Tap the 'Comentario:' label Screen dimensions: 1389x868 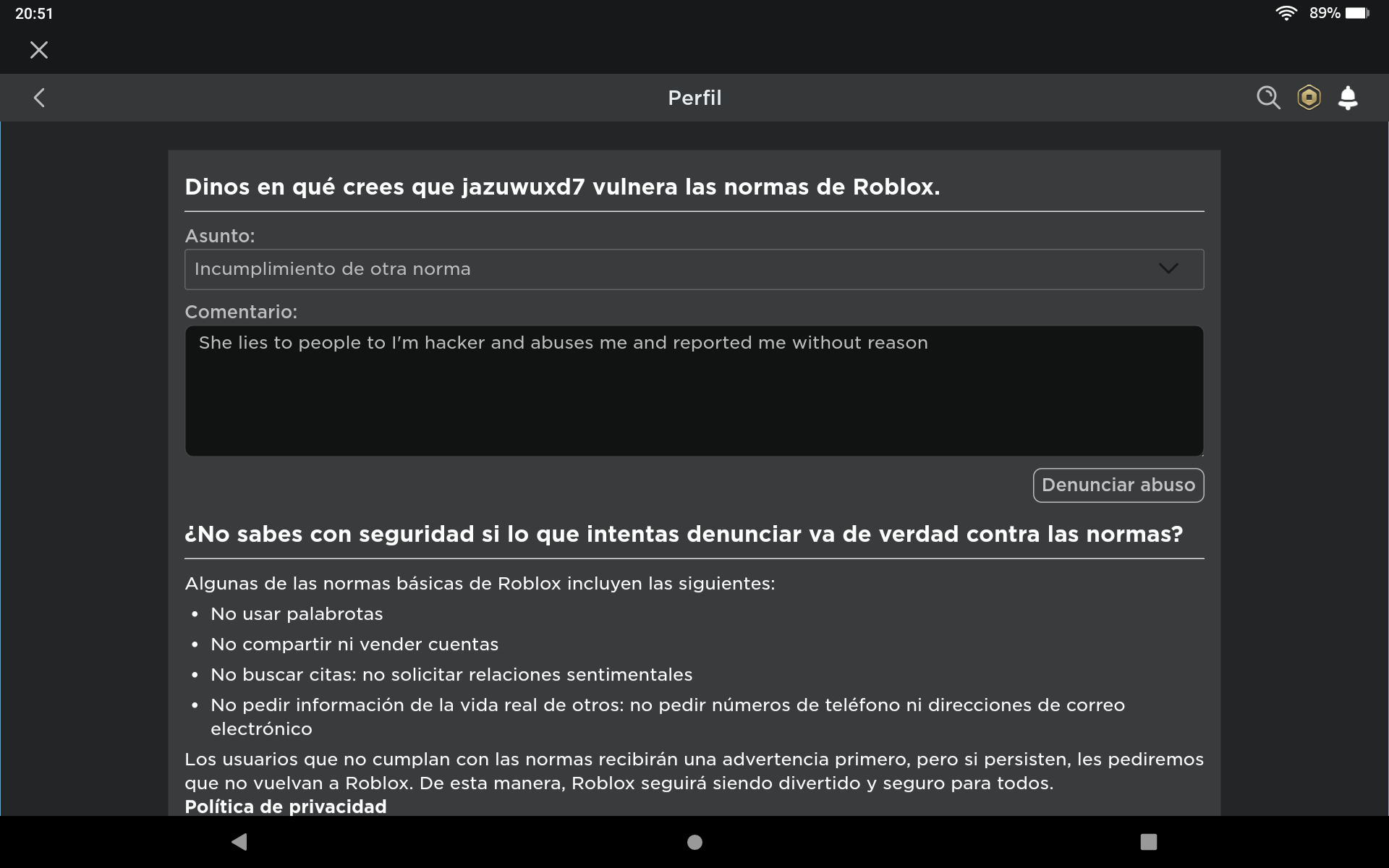(241, 312)
